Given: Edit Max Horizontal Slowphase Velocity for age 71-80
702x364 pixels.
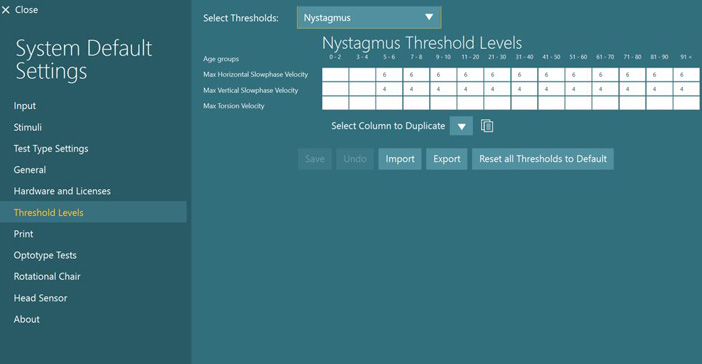Looking at the screenshot, I should point(632,75).
